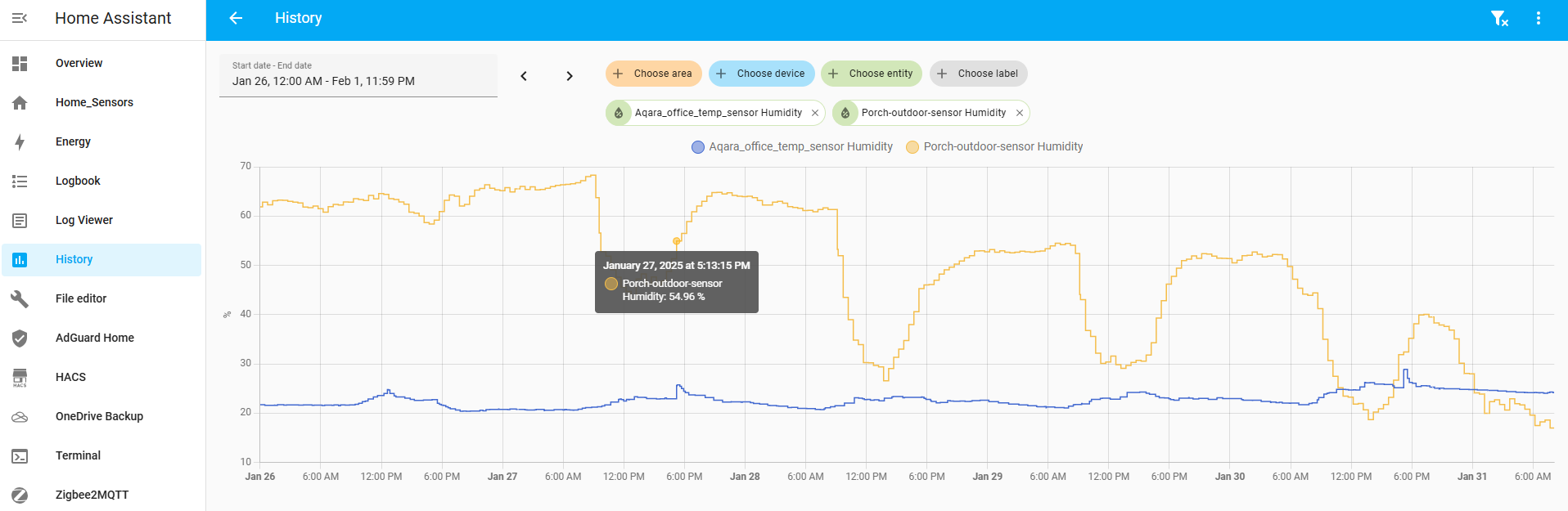Remove Aqara_office_temp_sensor Humidity entity chip

point(815,113)
